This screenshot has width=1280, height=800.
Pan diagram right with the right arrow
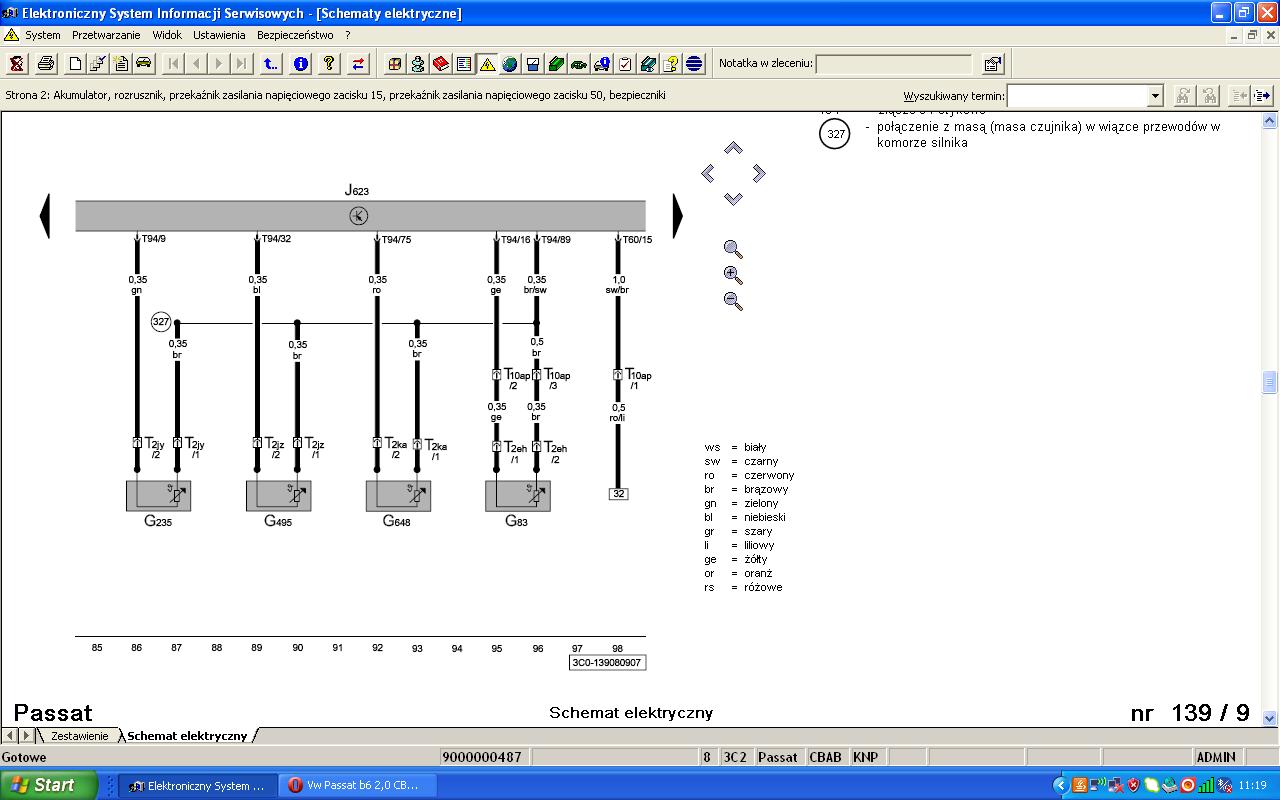(x=758, y=173)
